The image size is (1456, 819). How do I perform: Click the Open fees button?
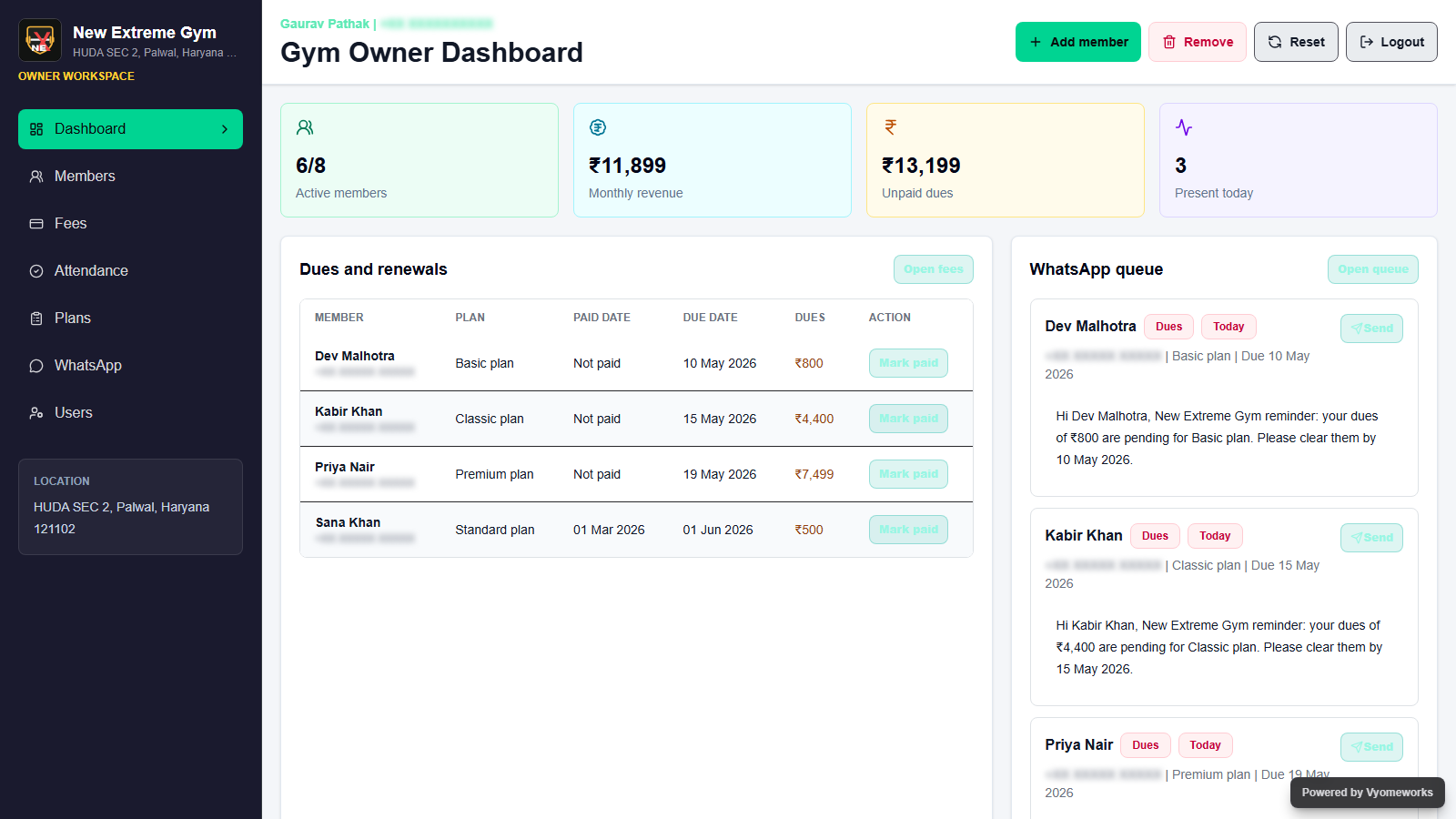coord(934,269)
